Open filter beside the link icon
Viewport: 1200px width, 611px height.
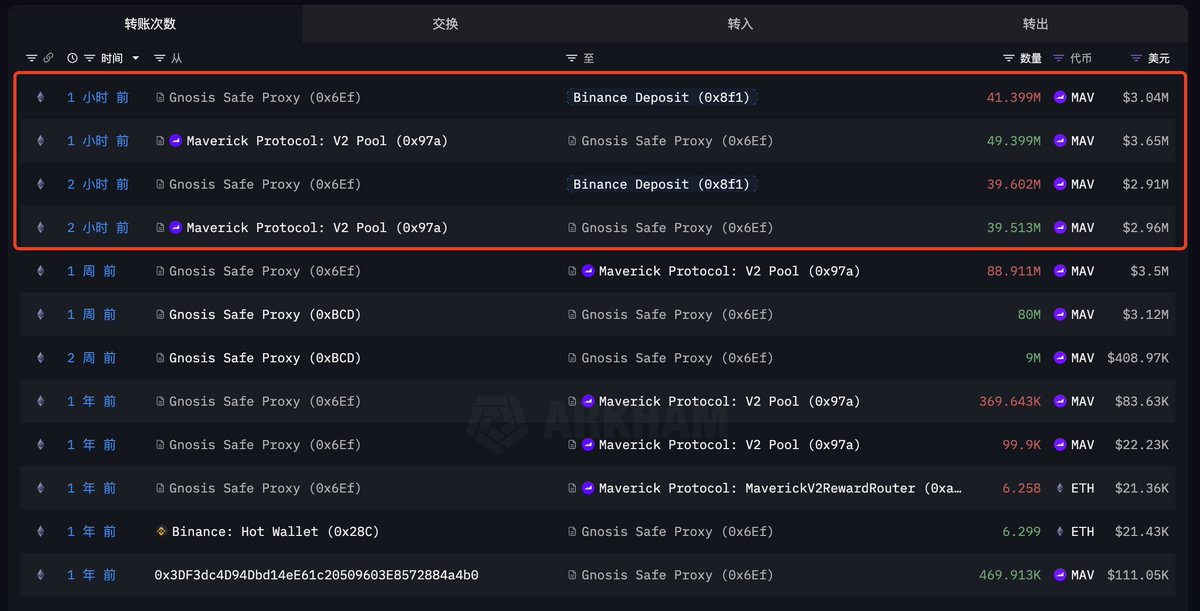(31, 59)
